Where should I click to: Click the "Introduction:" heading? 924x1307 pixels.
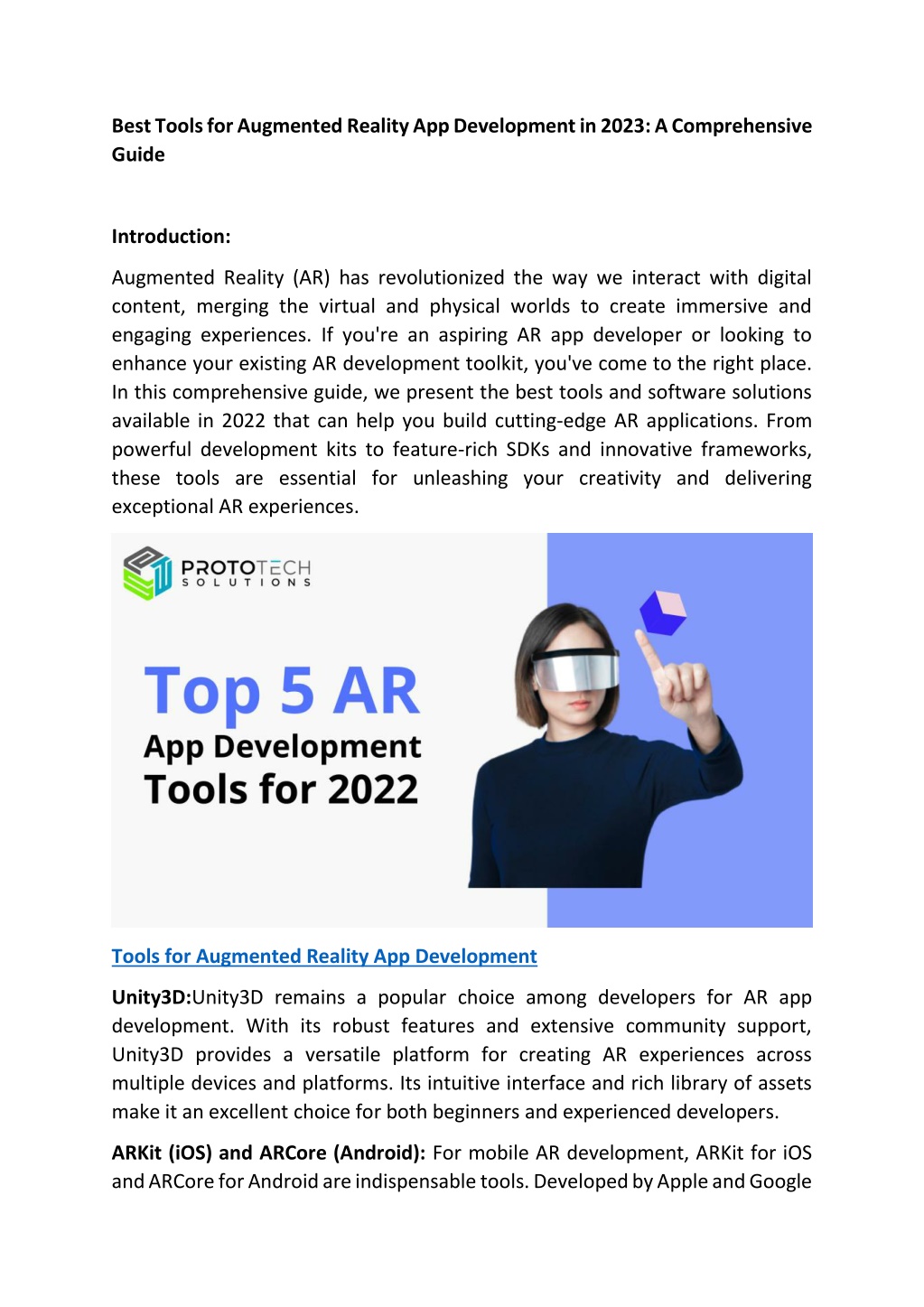(171, 237)
